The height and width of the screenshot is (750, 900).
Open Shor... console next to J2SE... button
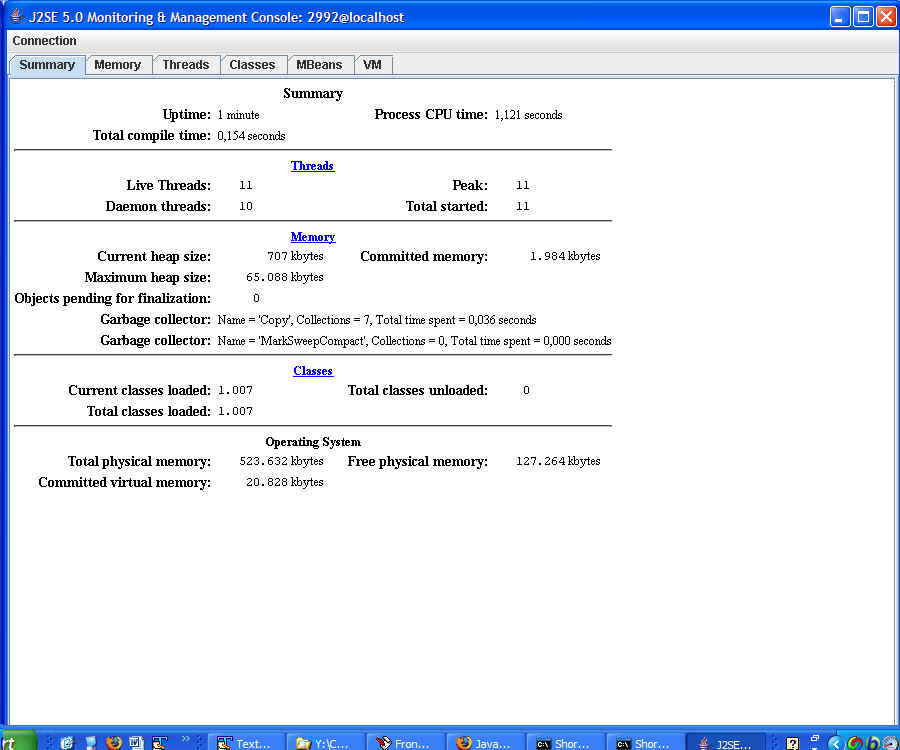pyautogui.click(x=646, y=743)
